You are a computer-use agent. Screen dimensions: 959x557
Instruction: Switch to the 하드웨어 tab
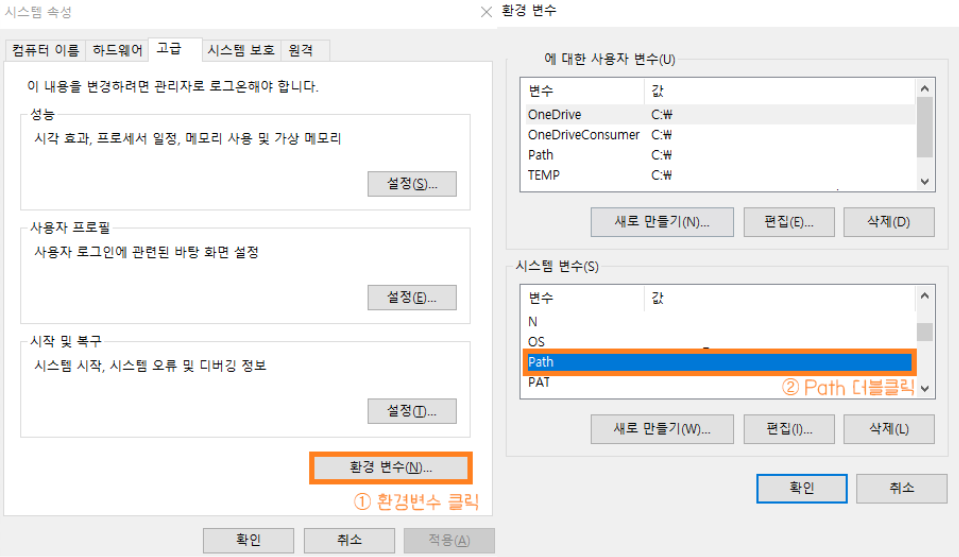point(117,50)
